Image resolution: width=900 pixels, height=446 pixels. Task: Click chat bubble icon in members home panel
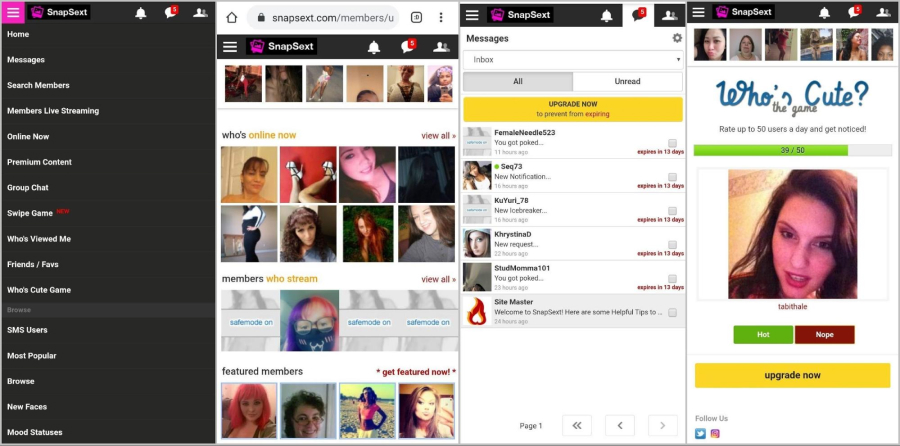coord(409,46)
